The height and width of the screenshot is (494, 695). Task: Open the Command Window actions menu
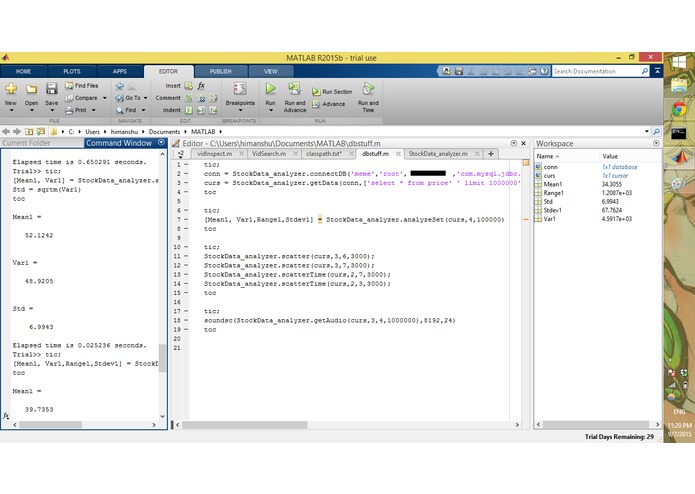pyautogui.click(x=161, y=143)
